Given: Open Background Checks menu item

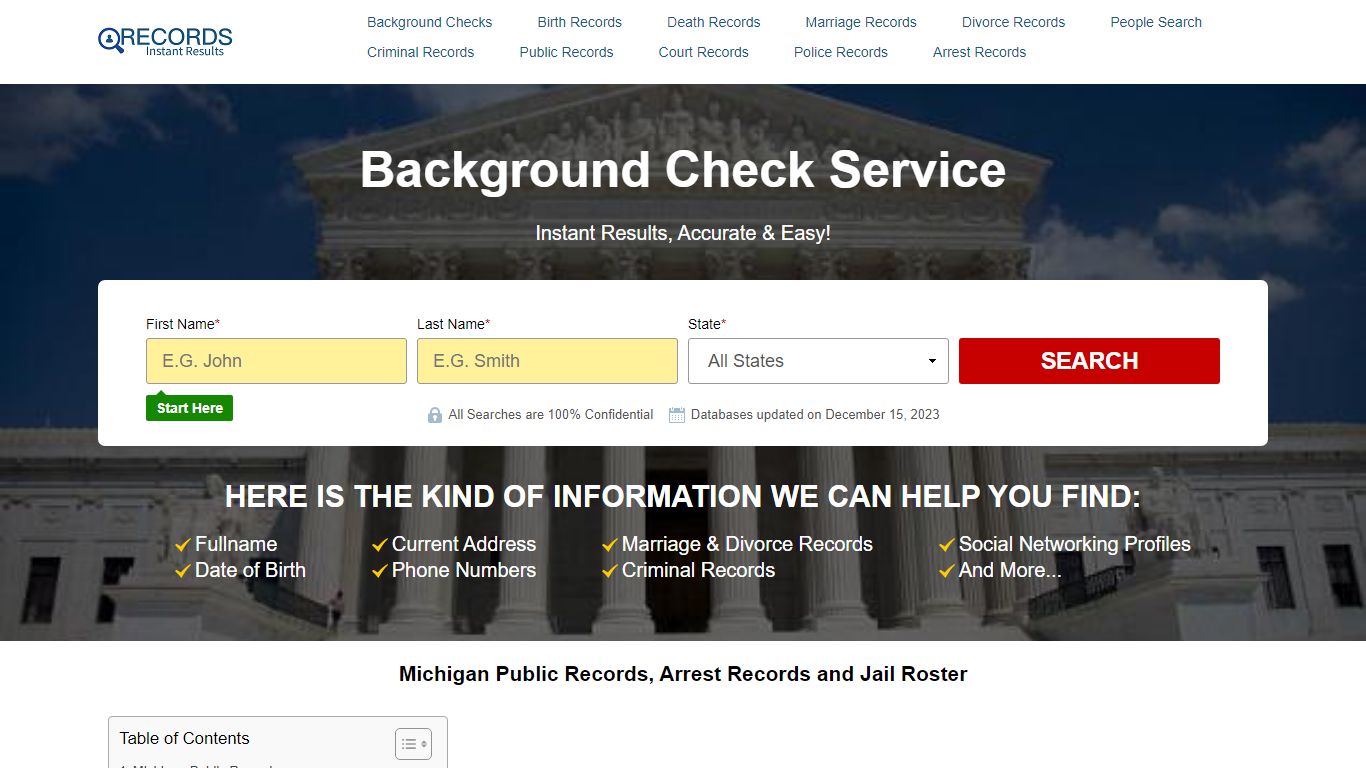Looking at the screenshot, I should point(429,22).
